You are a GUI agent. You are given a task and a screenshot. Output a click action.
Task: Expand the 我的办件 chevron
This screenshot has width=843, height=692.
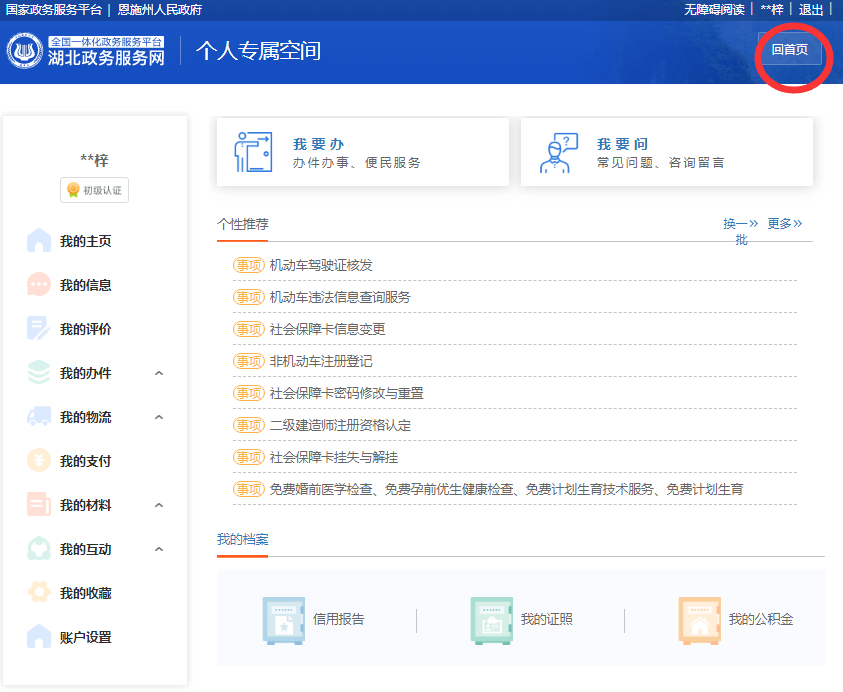(159, 373)
